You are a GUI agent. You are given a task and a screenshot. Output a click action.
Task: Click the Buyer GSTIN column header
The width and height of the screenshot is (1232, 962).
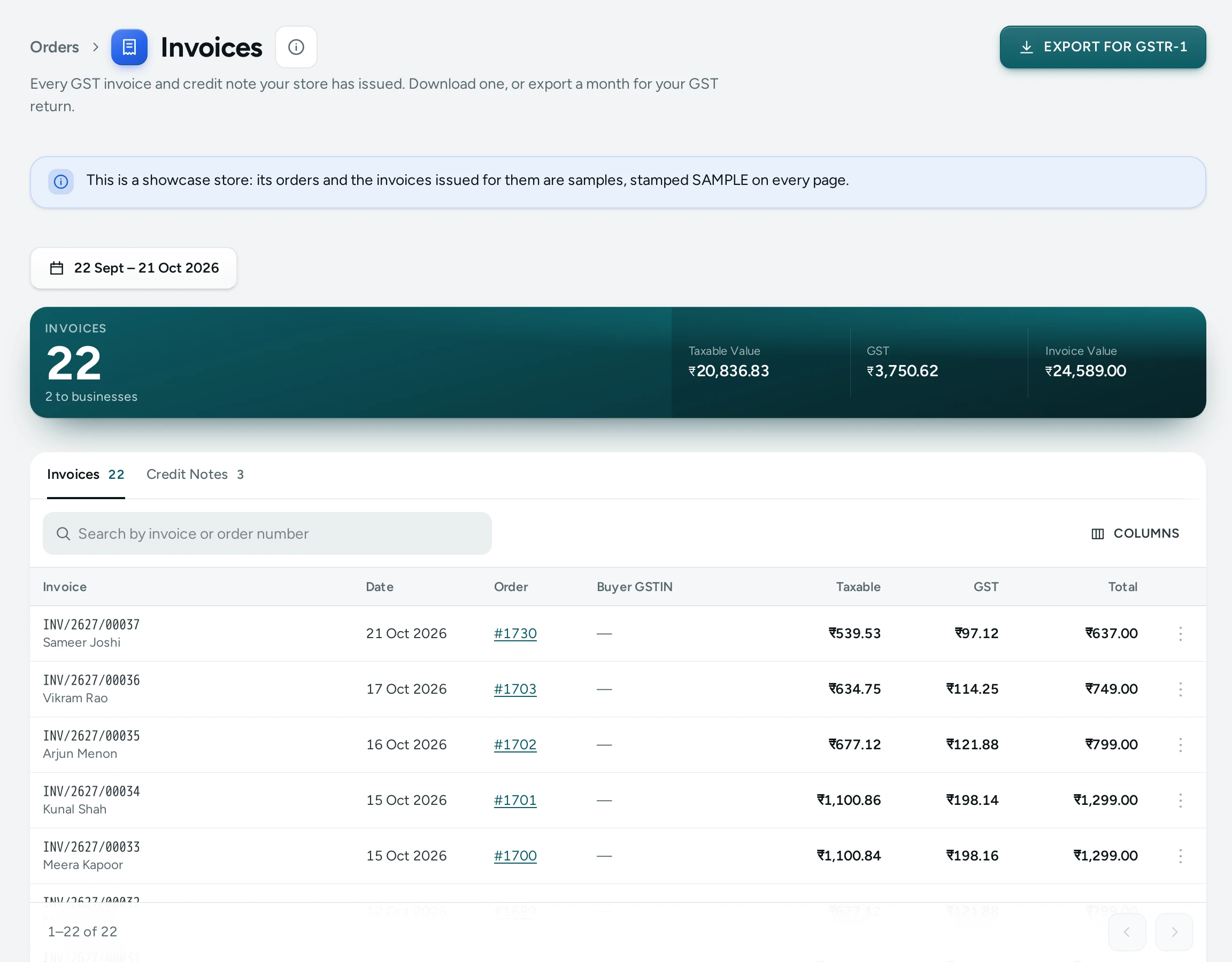(635, 587)
